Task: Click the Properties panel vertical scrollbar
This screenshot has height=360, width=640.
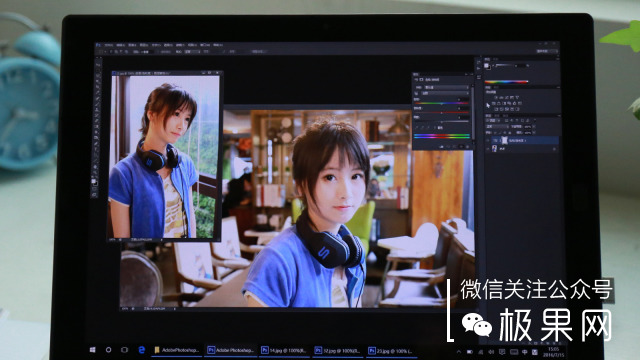Action: pos(473,113)
